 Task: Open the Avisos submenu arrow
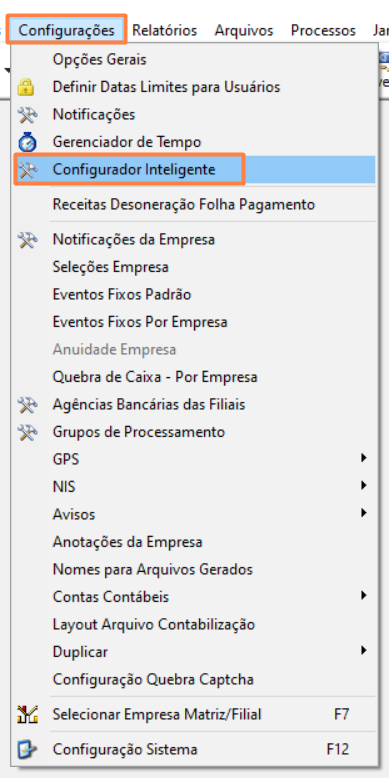[x=364, y=513]
